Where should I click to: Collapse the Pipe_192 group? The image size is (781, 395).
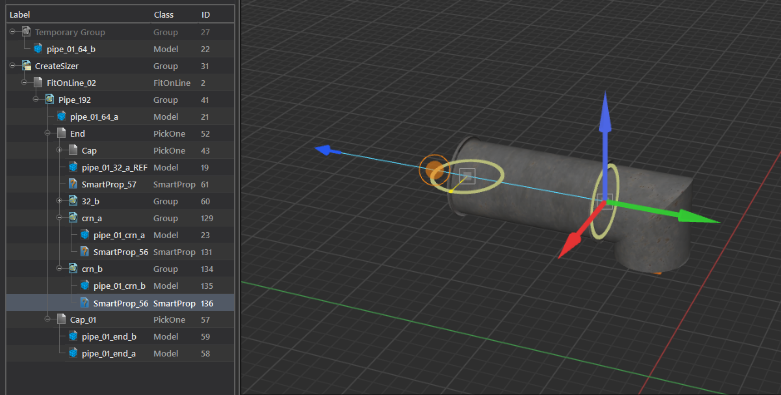tap(36, 100)
